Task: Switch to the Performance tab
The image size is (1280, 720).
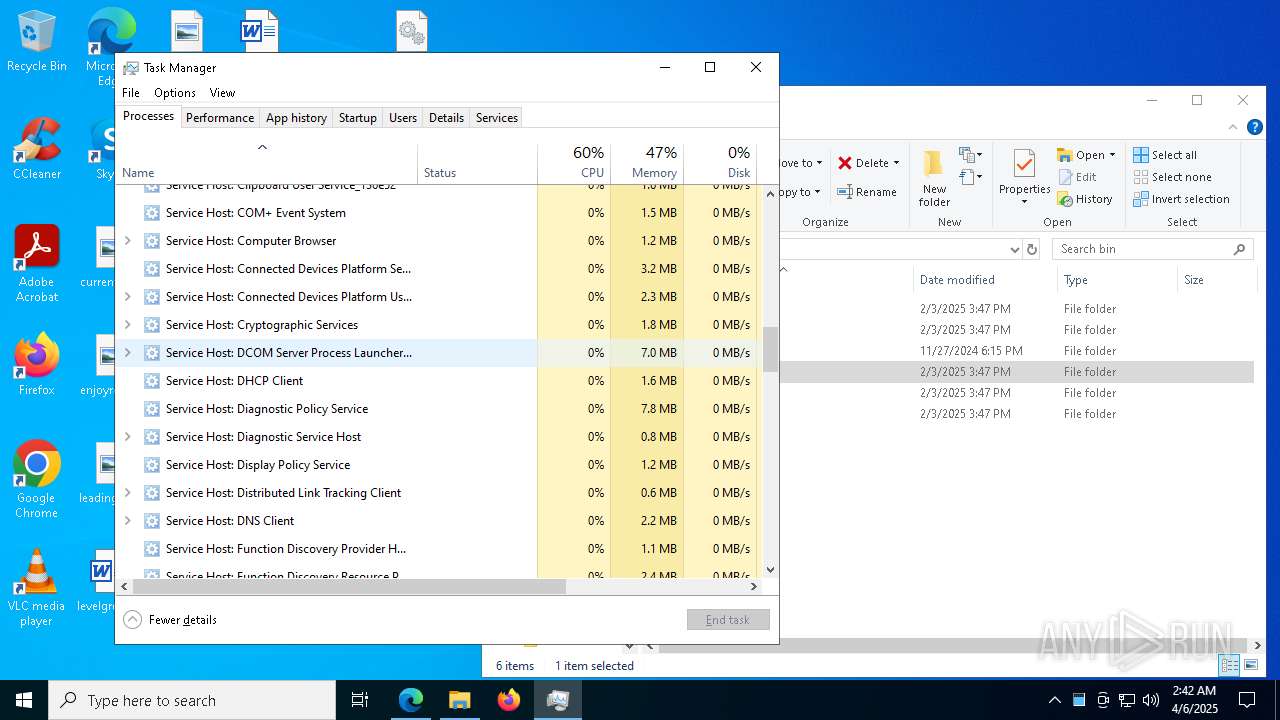Action: [220, 118]
